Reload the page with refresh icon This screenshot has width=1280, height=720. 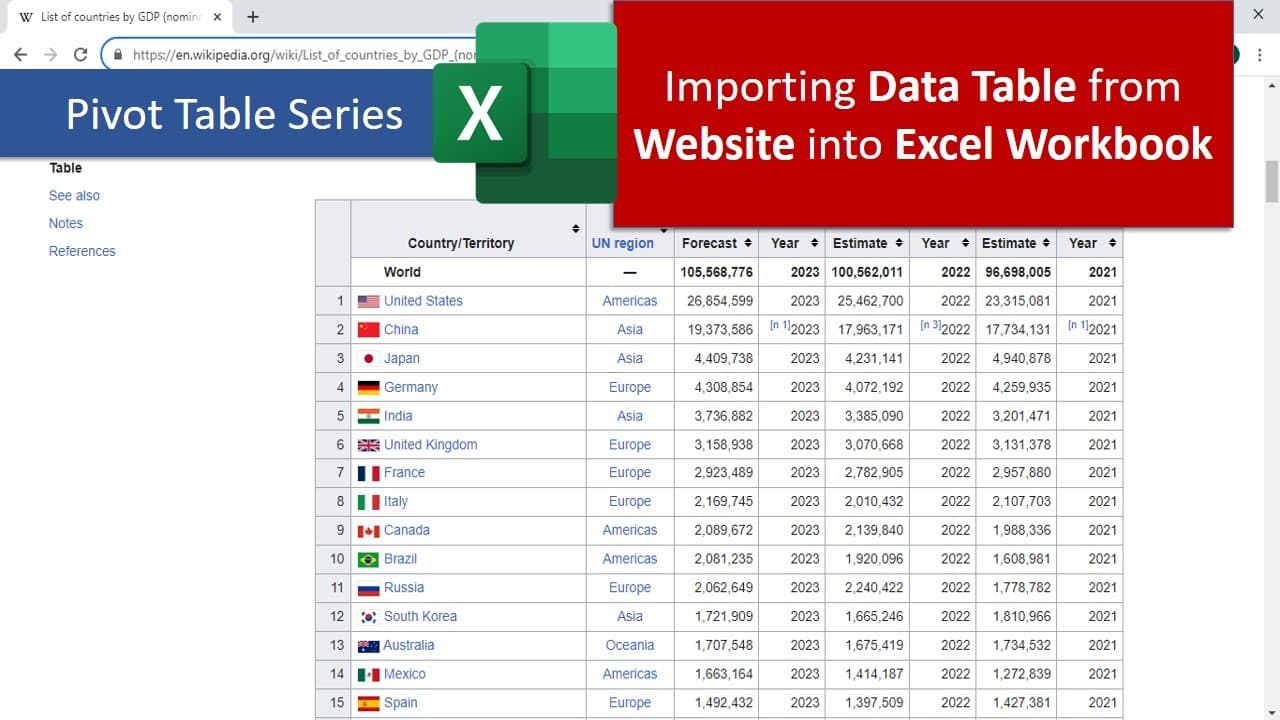[81, 55]
